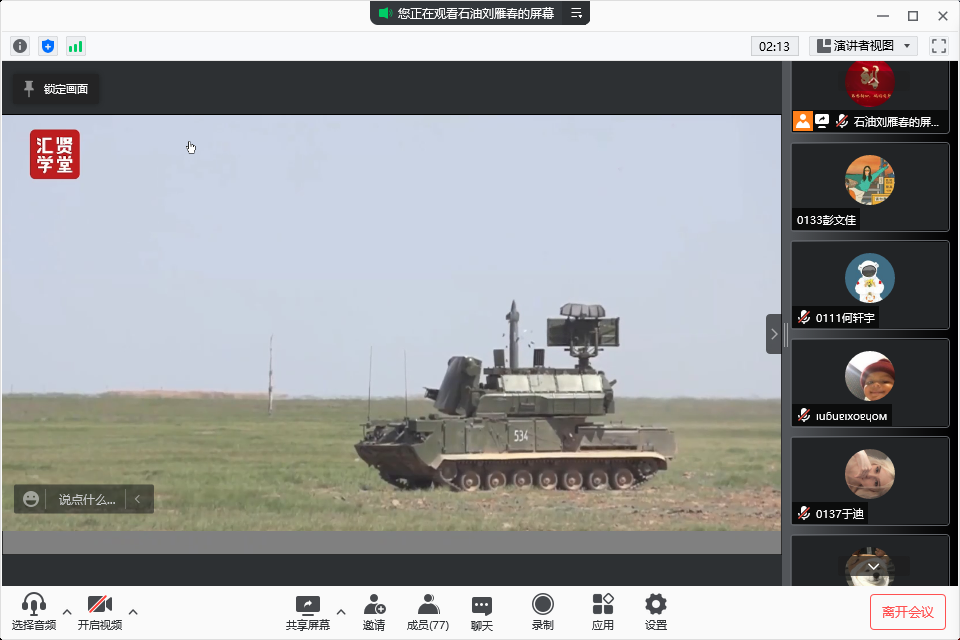The height and width of the screenshot is (640, 960).
Task: Click the blue security shield icon
Action: pos(48,46)
